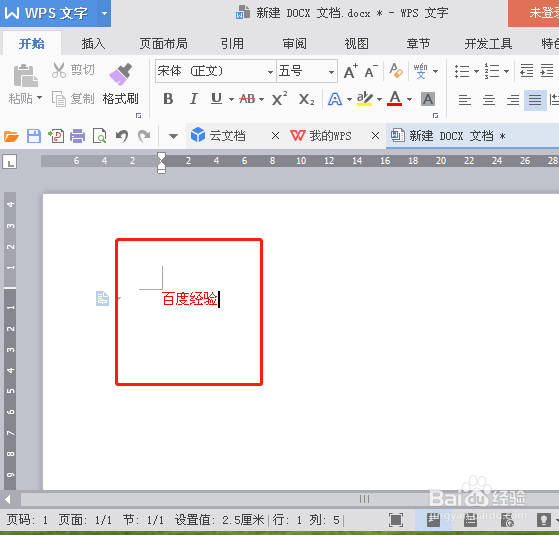Decrease font size with A- icon

pyautogui.click(x=371, y=71)
